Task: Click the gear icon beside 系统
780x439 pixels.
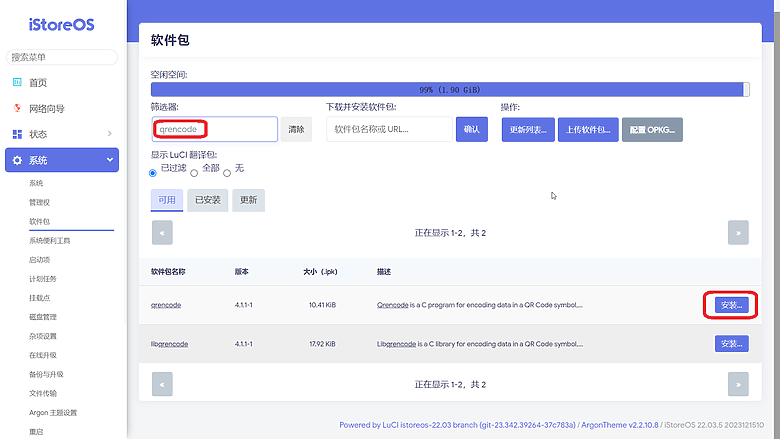Action: [x=17, y=160]
